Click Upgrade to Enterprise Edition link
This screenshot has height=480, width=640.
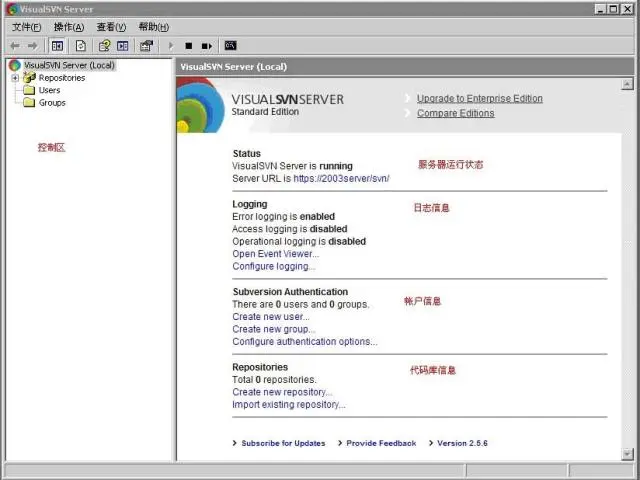480,99
